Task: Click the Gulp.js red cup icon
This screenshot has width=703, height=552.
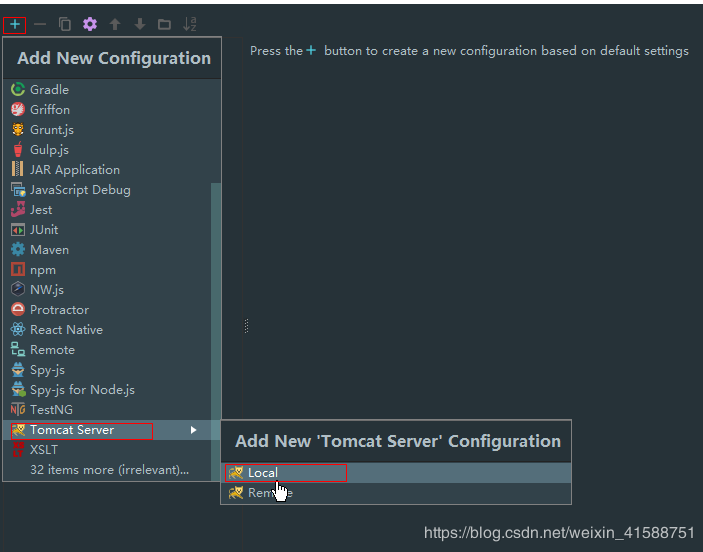Action: click(x=18, y=149)
